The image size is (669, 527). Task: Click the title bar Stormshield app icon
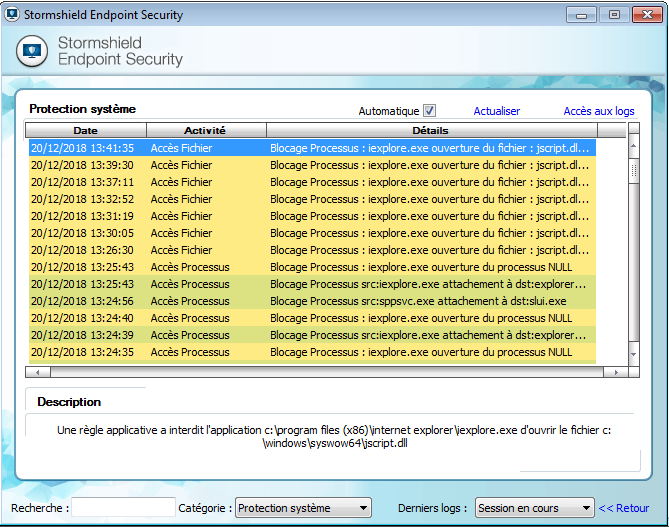12,15
